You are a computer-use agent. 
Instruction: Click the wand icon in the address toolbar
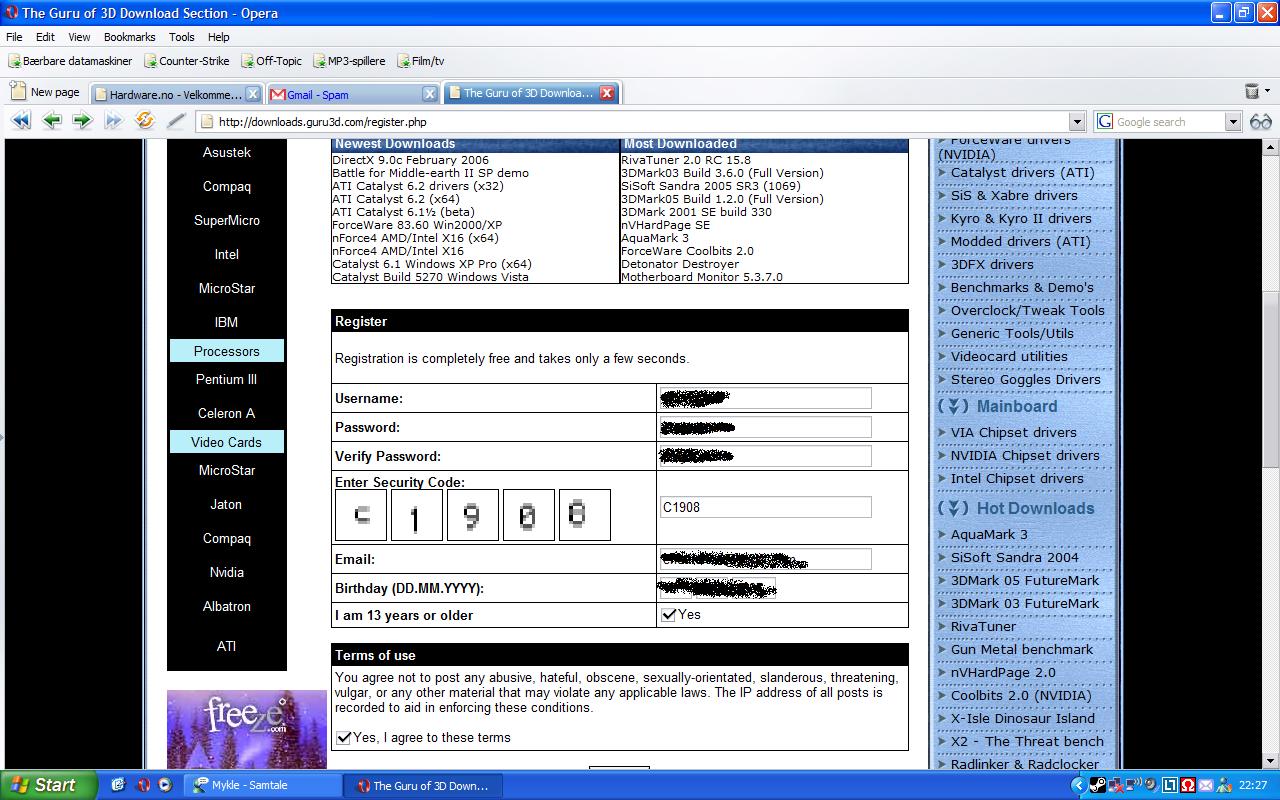coord(176,121)
